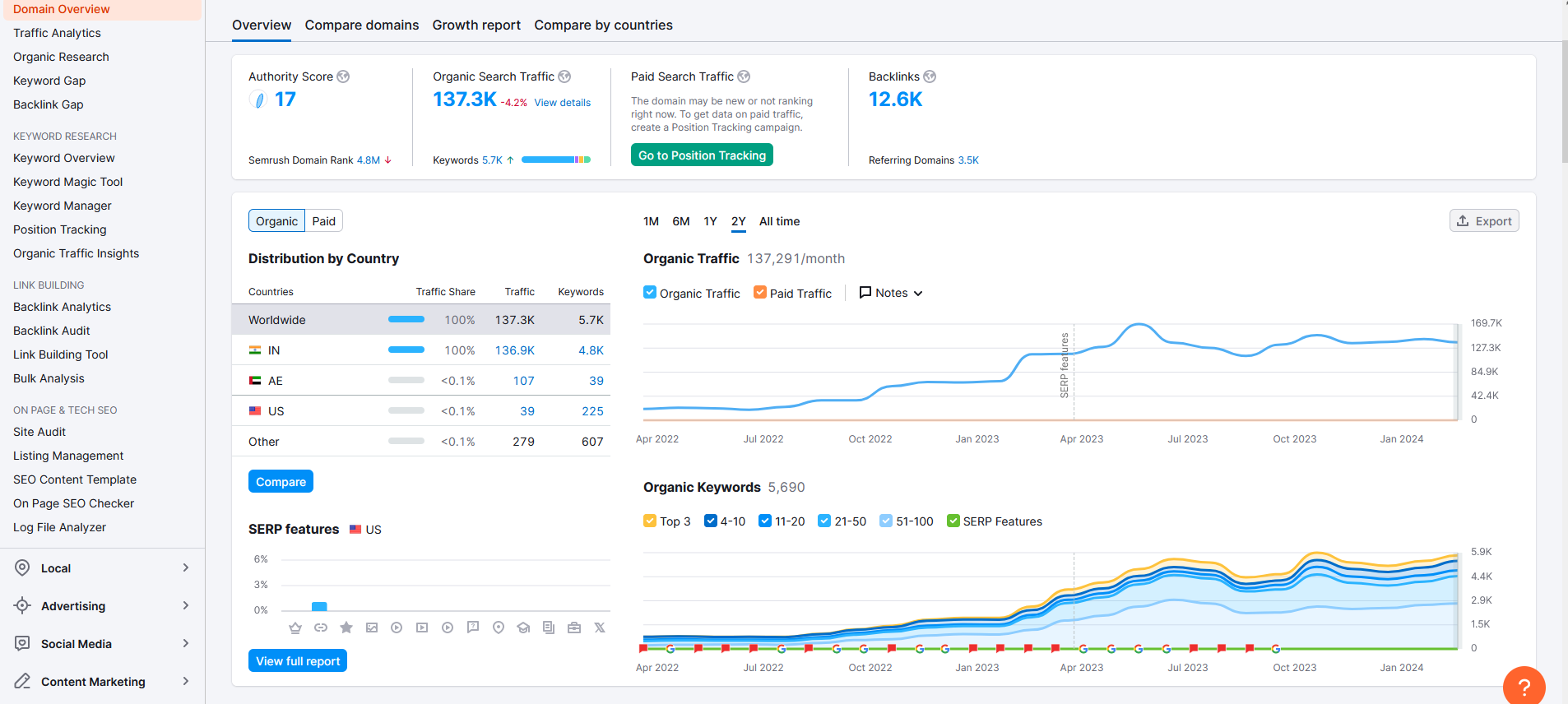Switch the distribution toggle to Paid
Viewport: 1568px width, 704px height.
tap(324, 221)
